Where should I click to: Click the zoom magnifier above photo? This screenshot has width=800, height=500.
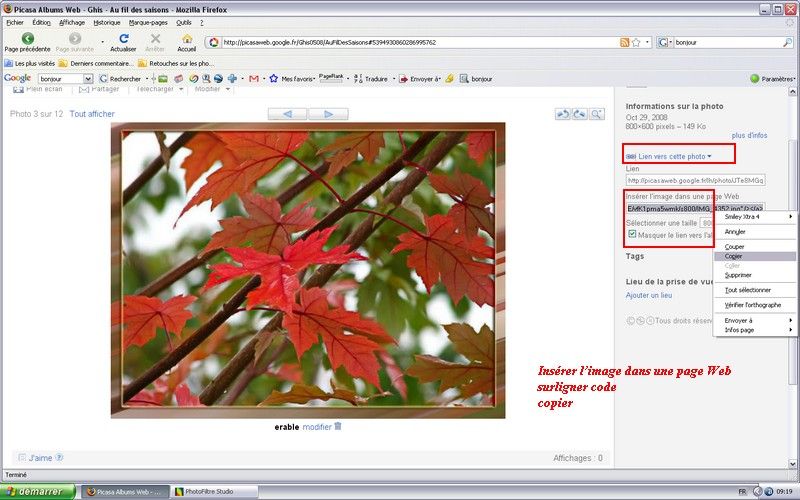click(596, 114)
